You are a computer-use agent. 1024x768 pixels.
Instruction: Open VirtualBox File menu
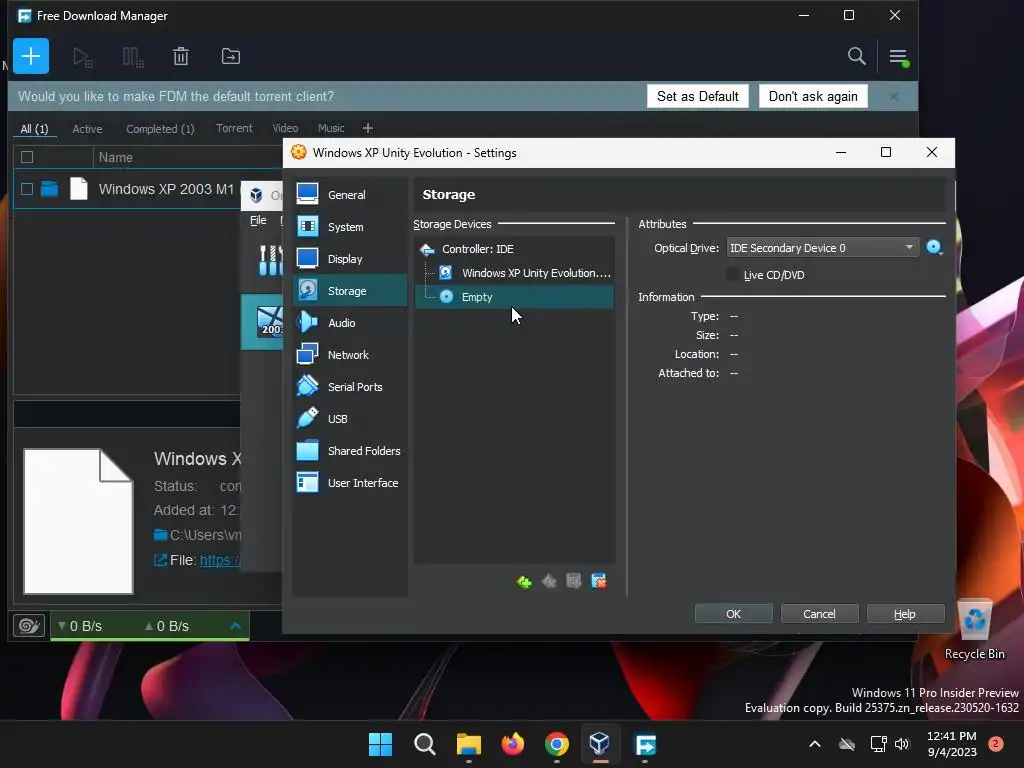click(258, 220)
